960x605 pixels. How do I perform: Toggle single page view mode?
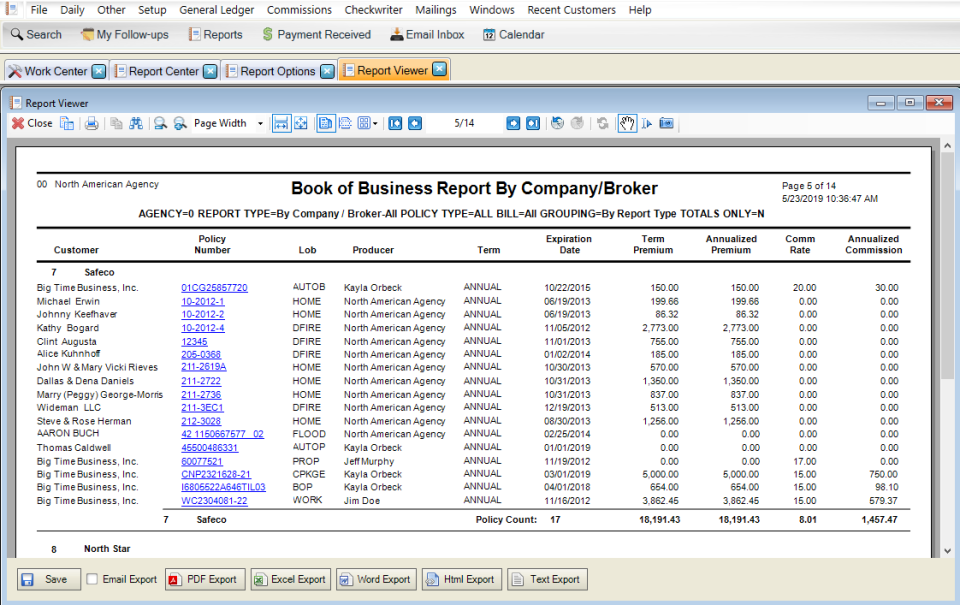327,123
